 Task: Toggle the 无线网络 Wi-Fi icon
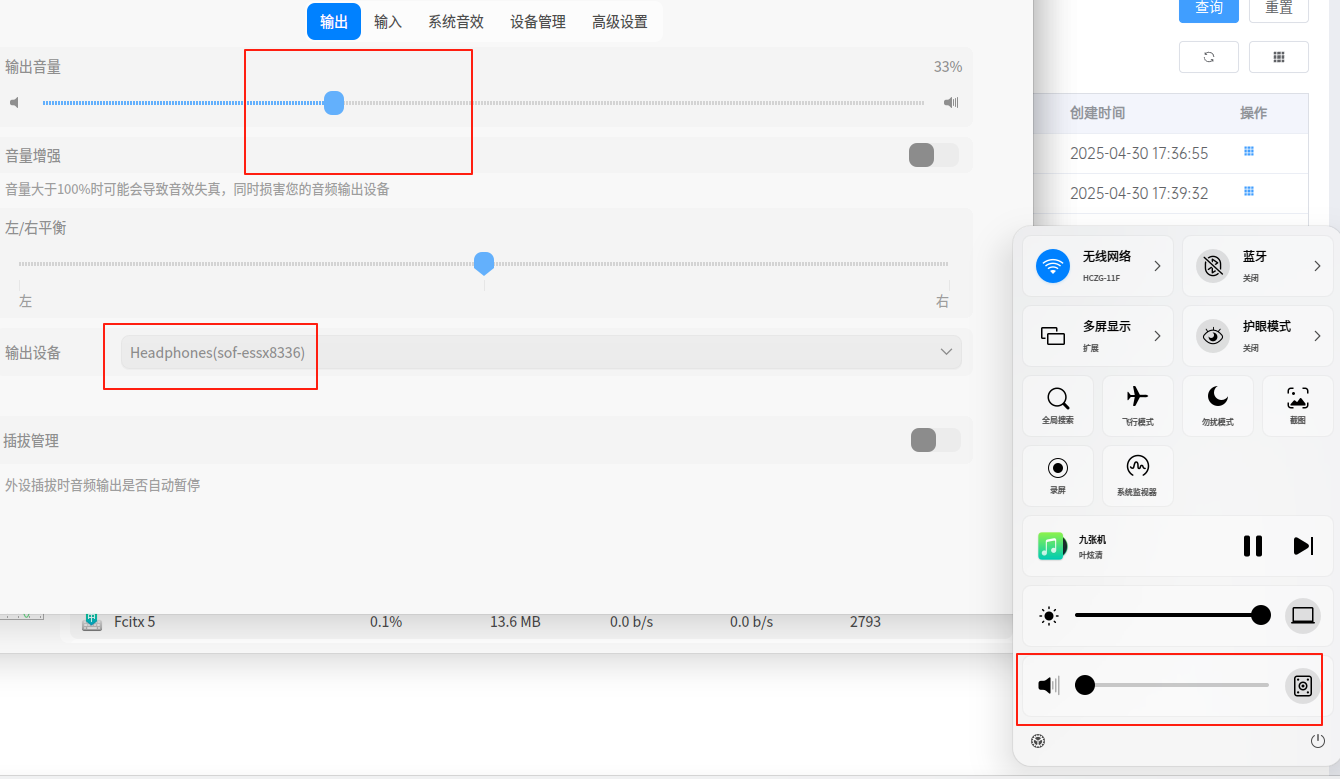click(x=1052, y=266)
